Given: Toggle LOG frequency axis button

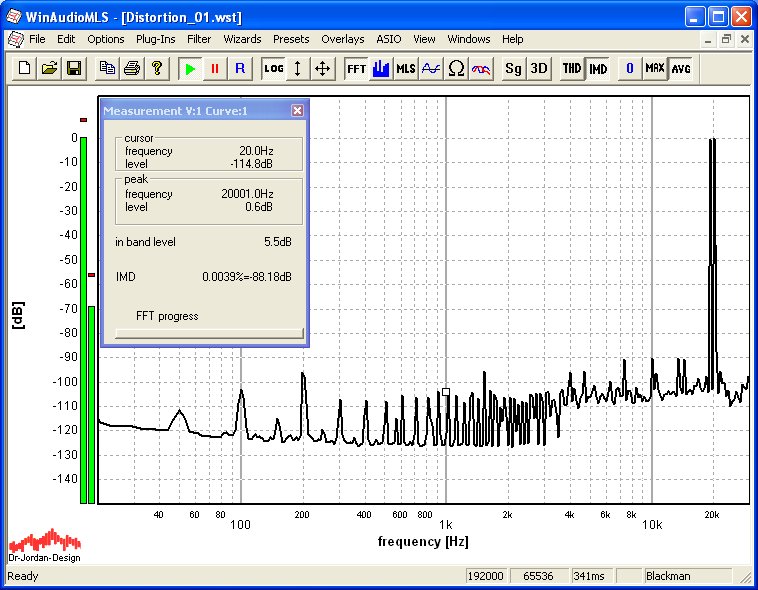Looking at the screenshot, I should 273,69.
